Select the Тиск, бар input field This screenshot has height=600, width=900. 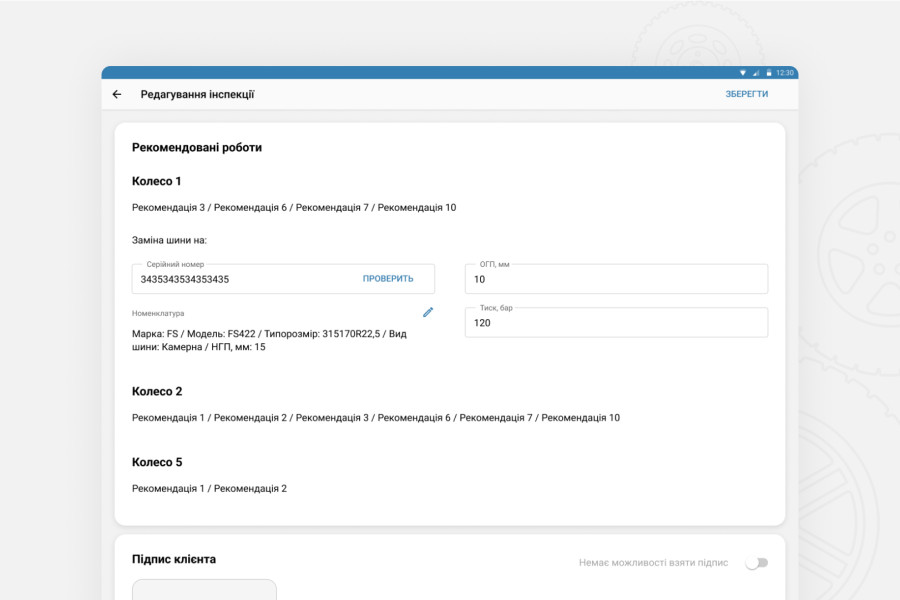[x=616, y=323]
